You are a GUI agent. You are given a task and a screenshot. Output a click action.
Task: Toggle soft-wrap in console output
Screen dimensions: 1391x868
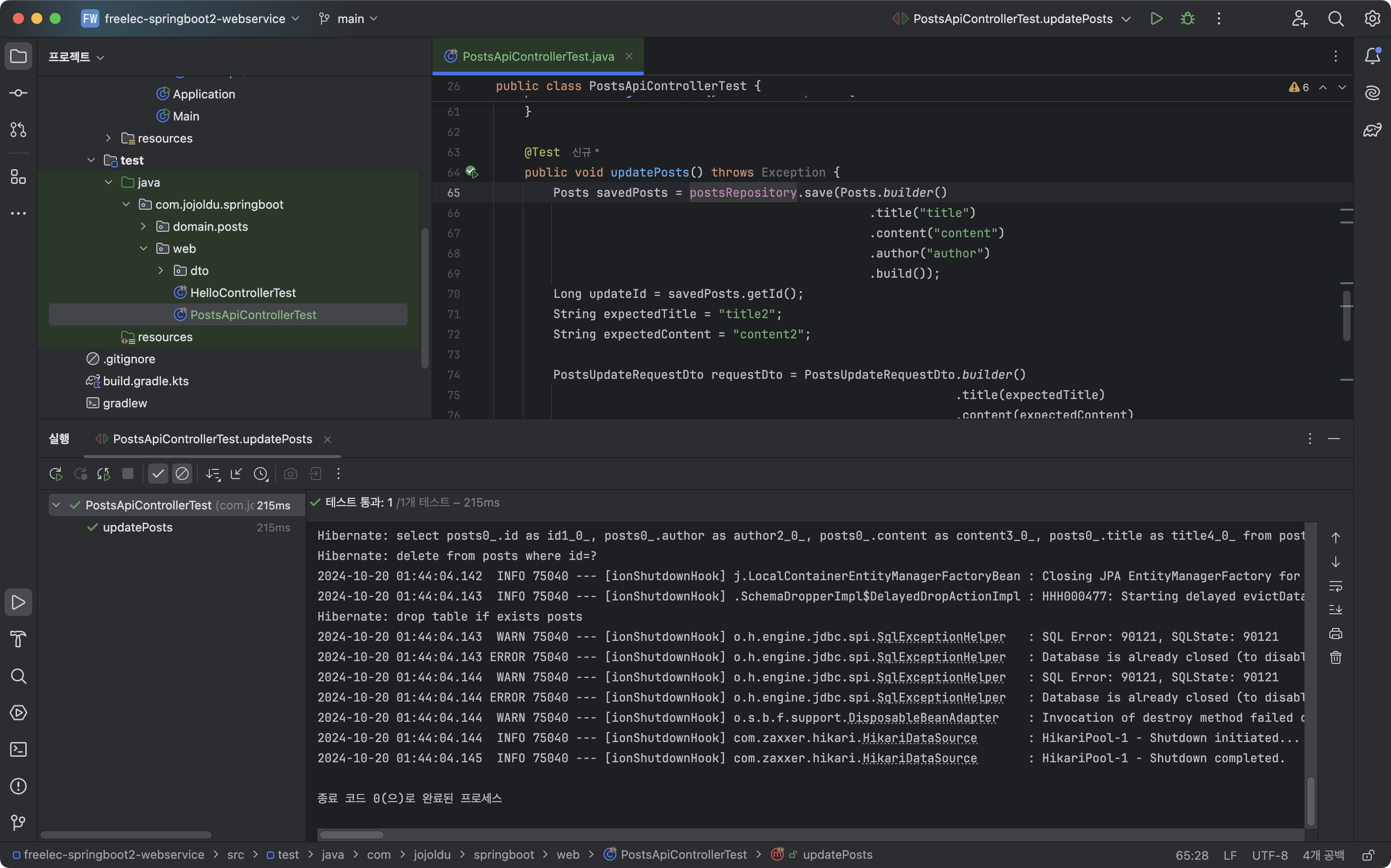pyautogui.click(x=1336, y=586)
